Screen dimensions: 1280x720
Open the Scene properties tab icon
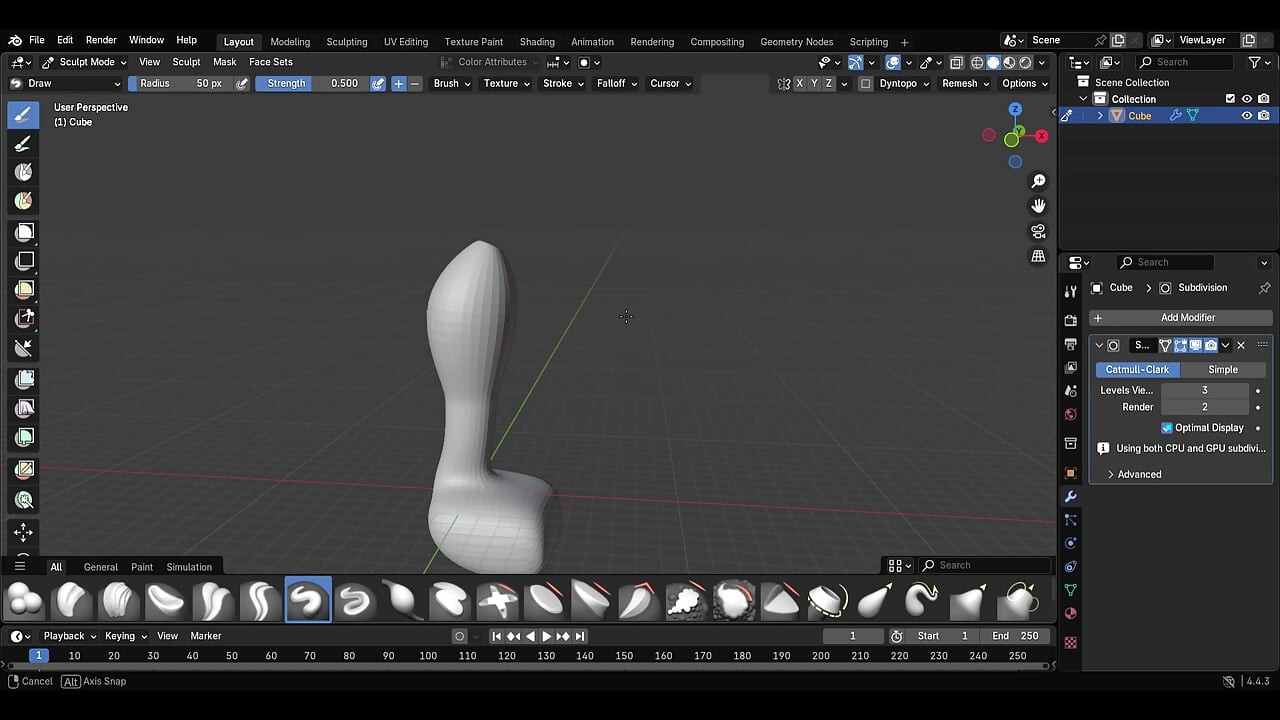tap(1070, 391)
